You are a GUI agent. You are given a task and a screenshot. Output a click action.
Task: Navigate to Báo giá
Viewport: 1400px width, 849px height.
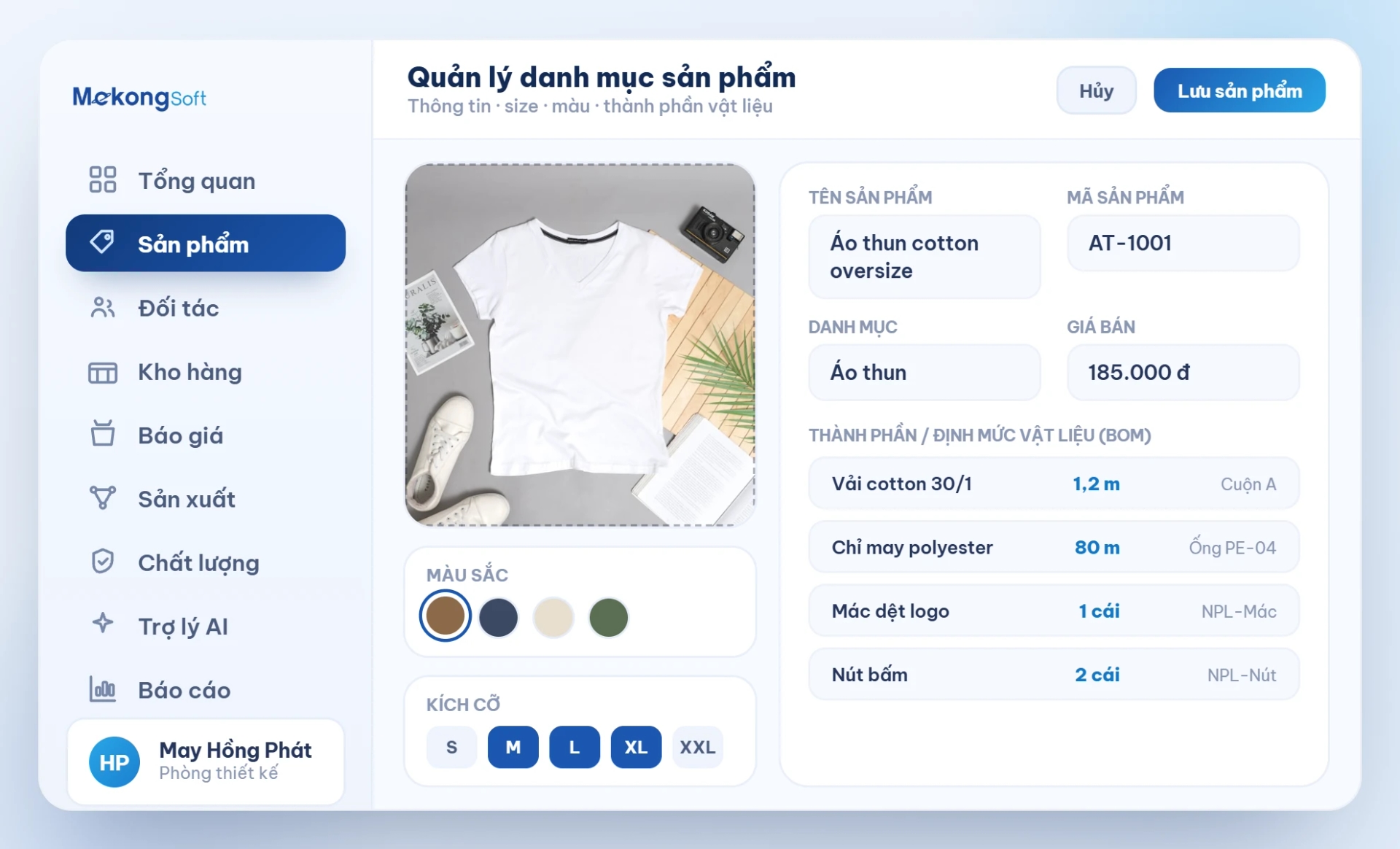point(206,435)
